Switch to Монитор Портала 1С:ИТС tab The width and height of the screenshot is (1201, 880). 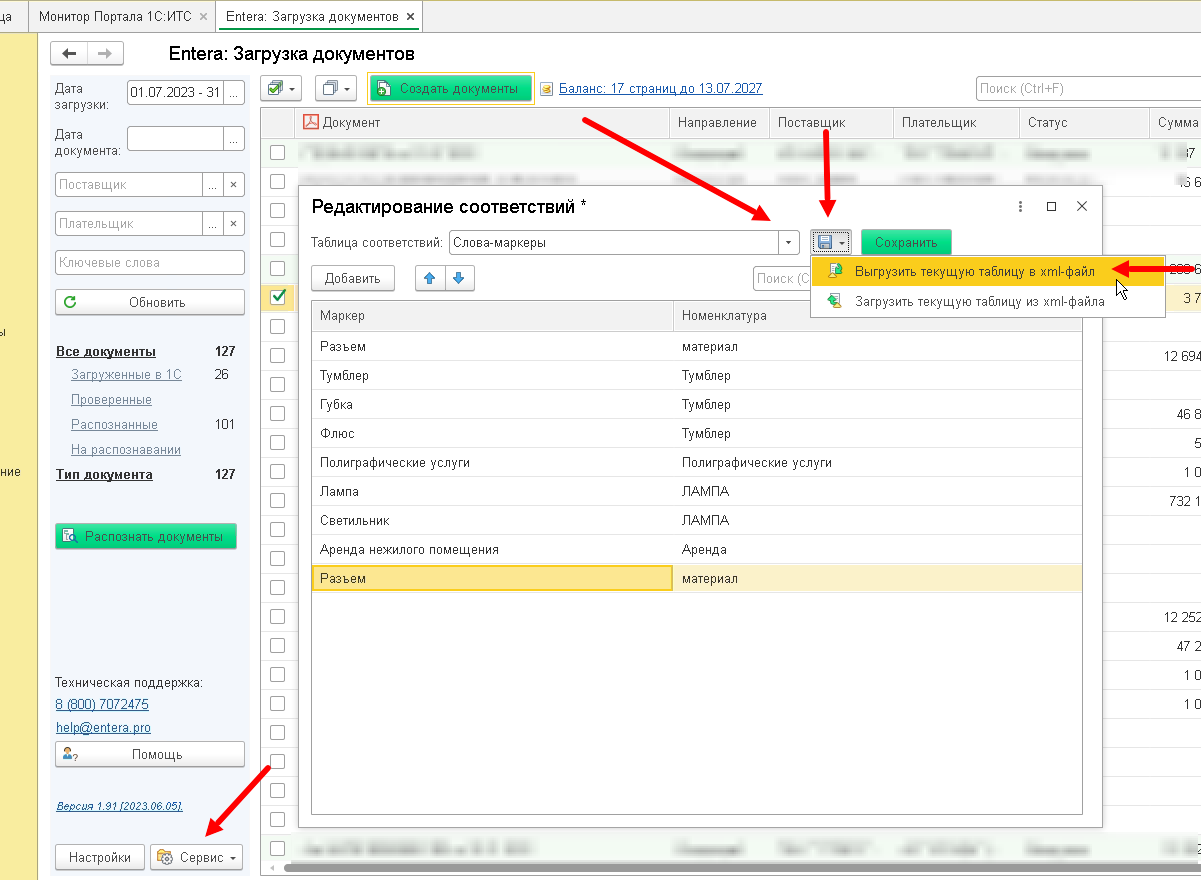point(117,17)
